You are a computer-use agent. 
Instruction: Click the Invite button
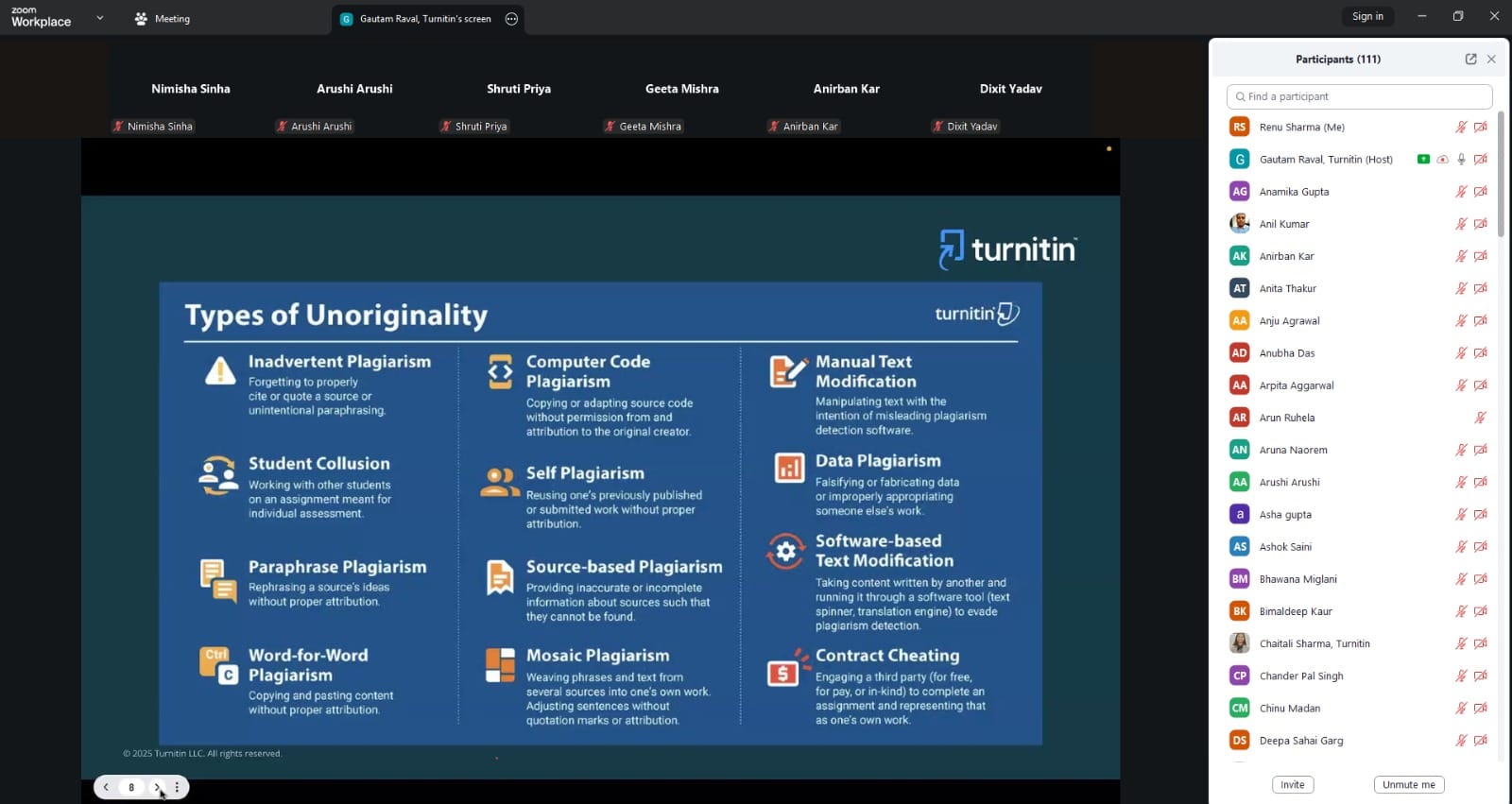(1292, 785)
